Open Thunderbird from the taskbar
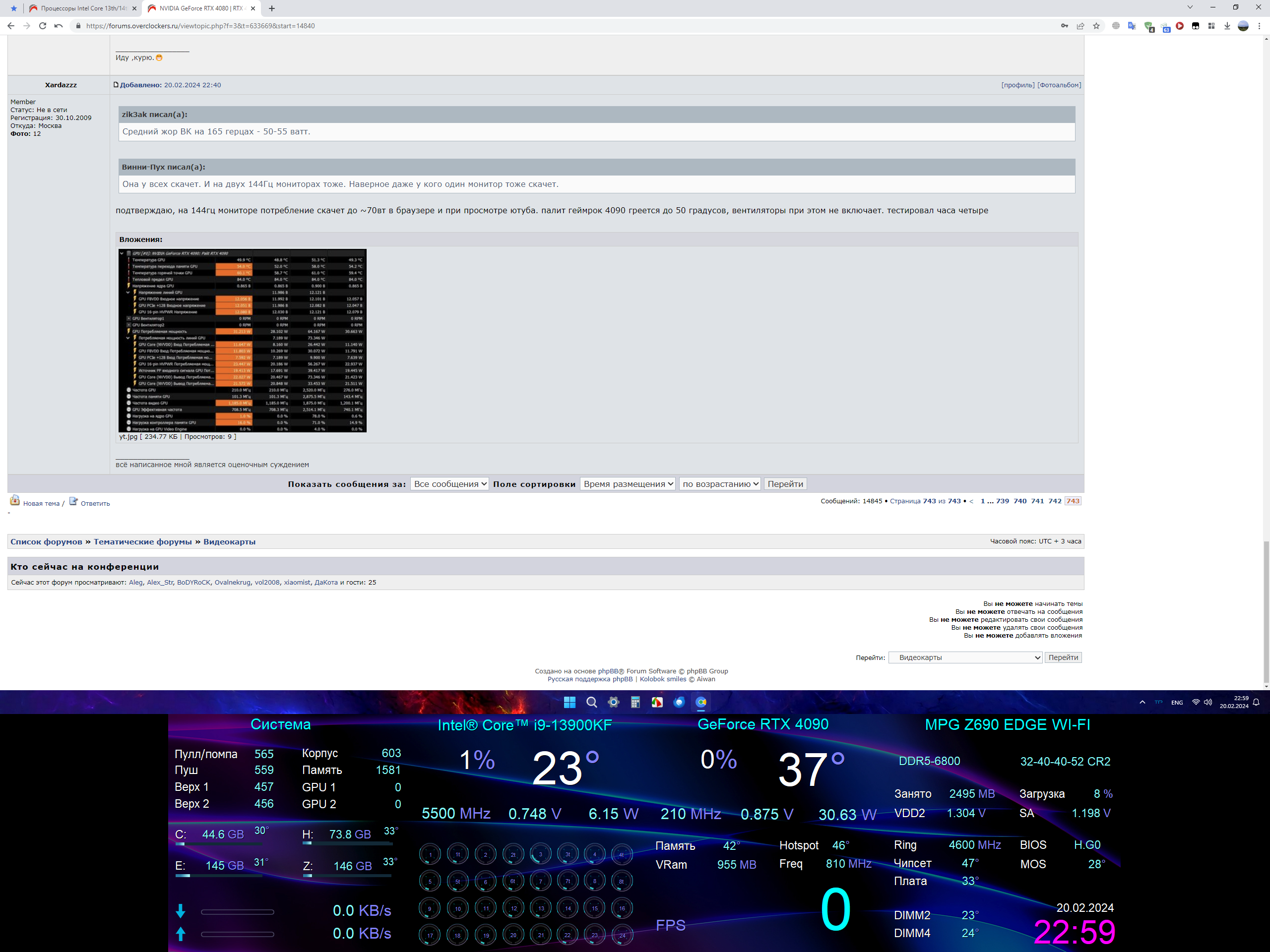The height and width of the screenshot is (952, 1270). pyautogui.click(x=679, y=703)
